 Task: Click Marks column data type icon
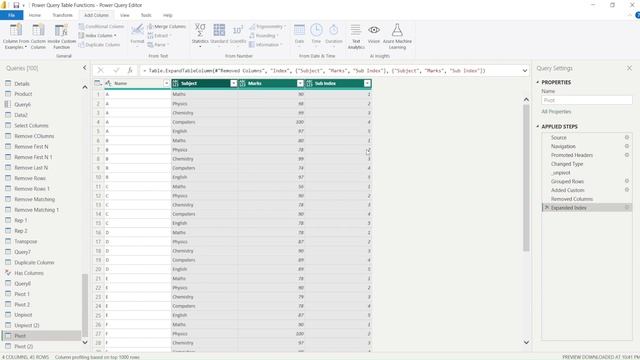click(242, 83)
